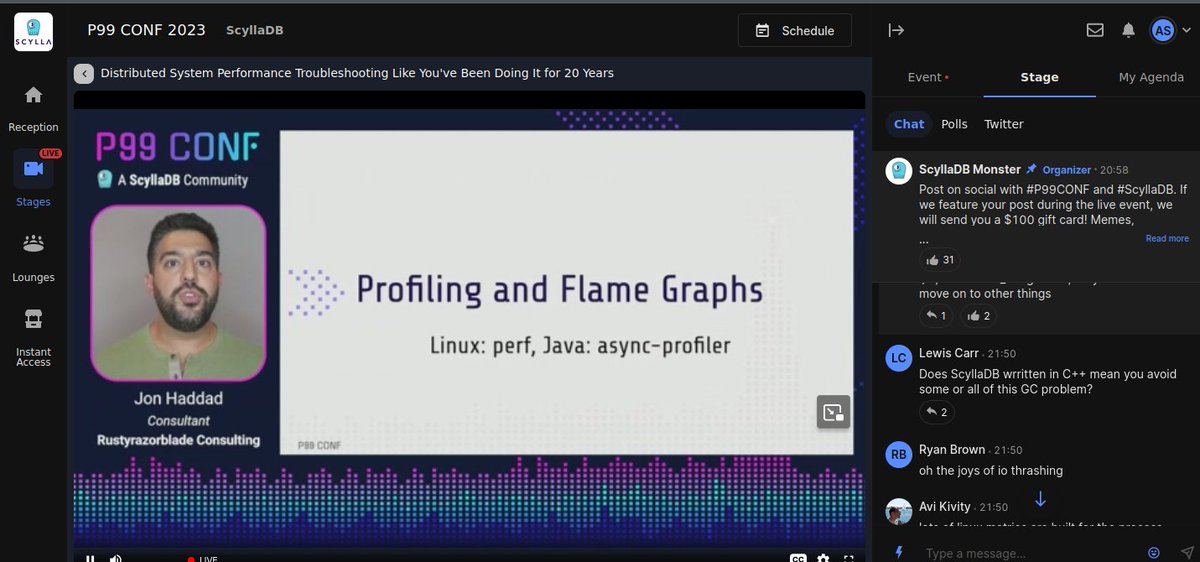The height and width of the screenshot is (562, 1200).
Task: Click ScyllaDB Monster avatar in pinned post
Action: tap(899, 171)
